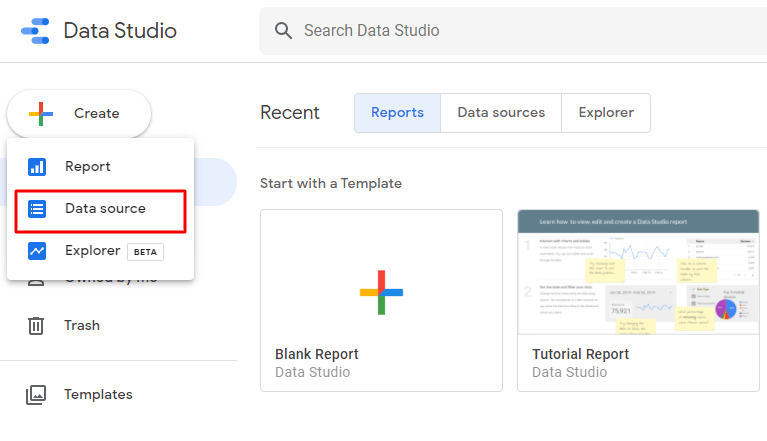Switch to the Data sources tab
Viewport: 767px width, 441px height.
pos(501,113)
